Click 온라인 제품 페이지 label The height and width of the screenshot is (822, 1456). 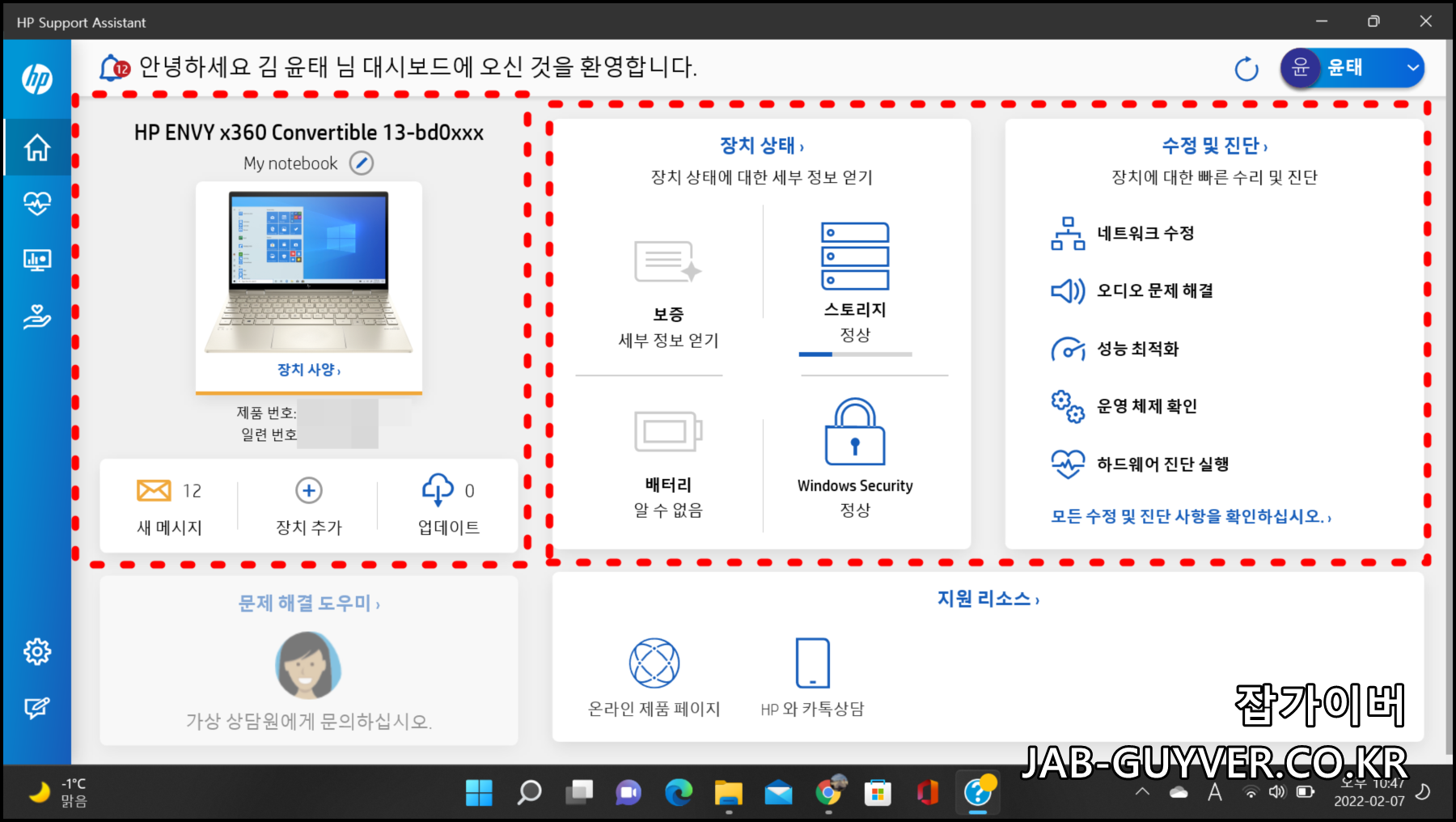point(654,709)
